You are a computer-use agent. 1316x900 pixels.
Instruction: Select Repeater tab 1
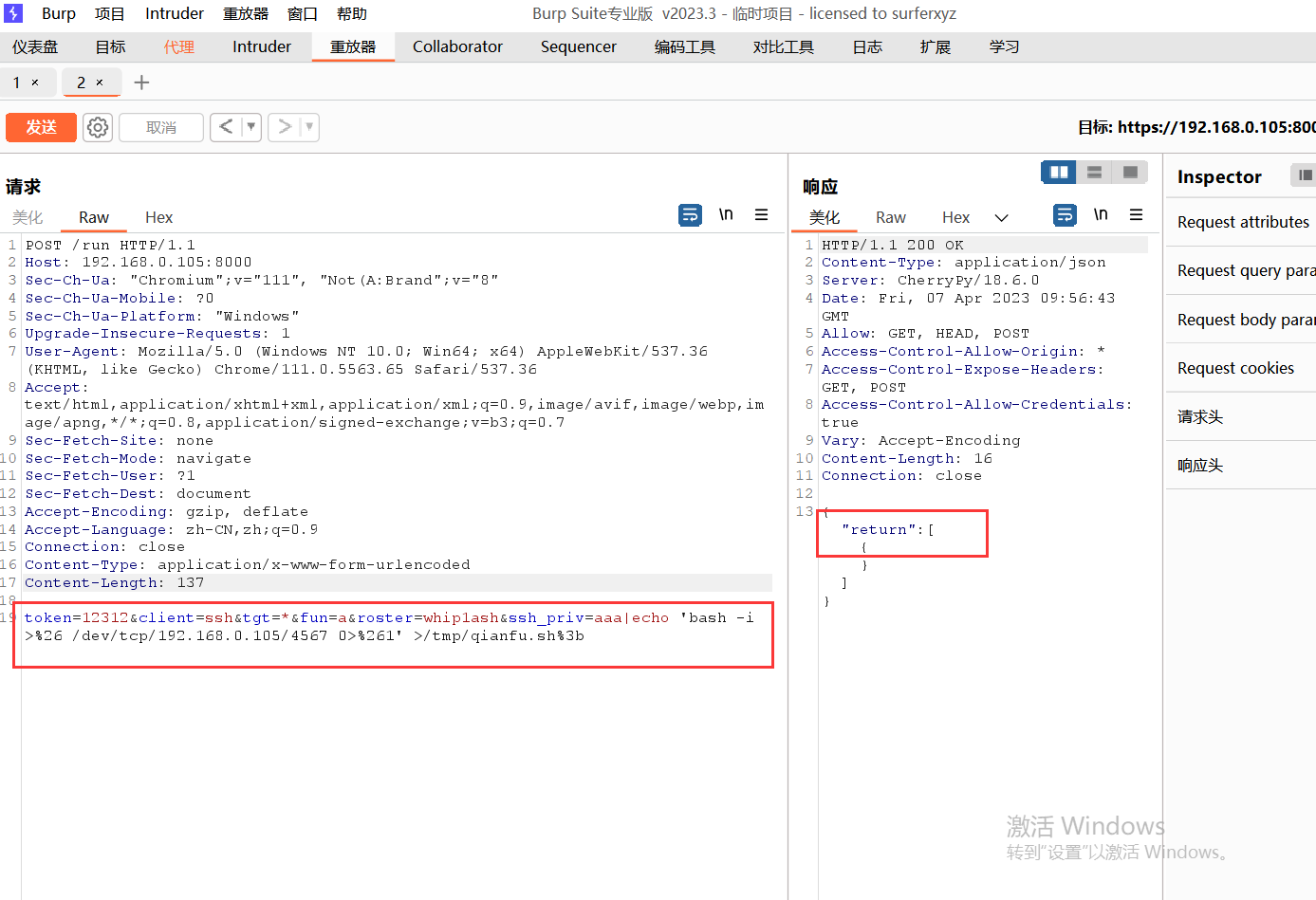16,83
